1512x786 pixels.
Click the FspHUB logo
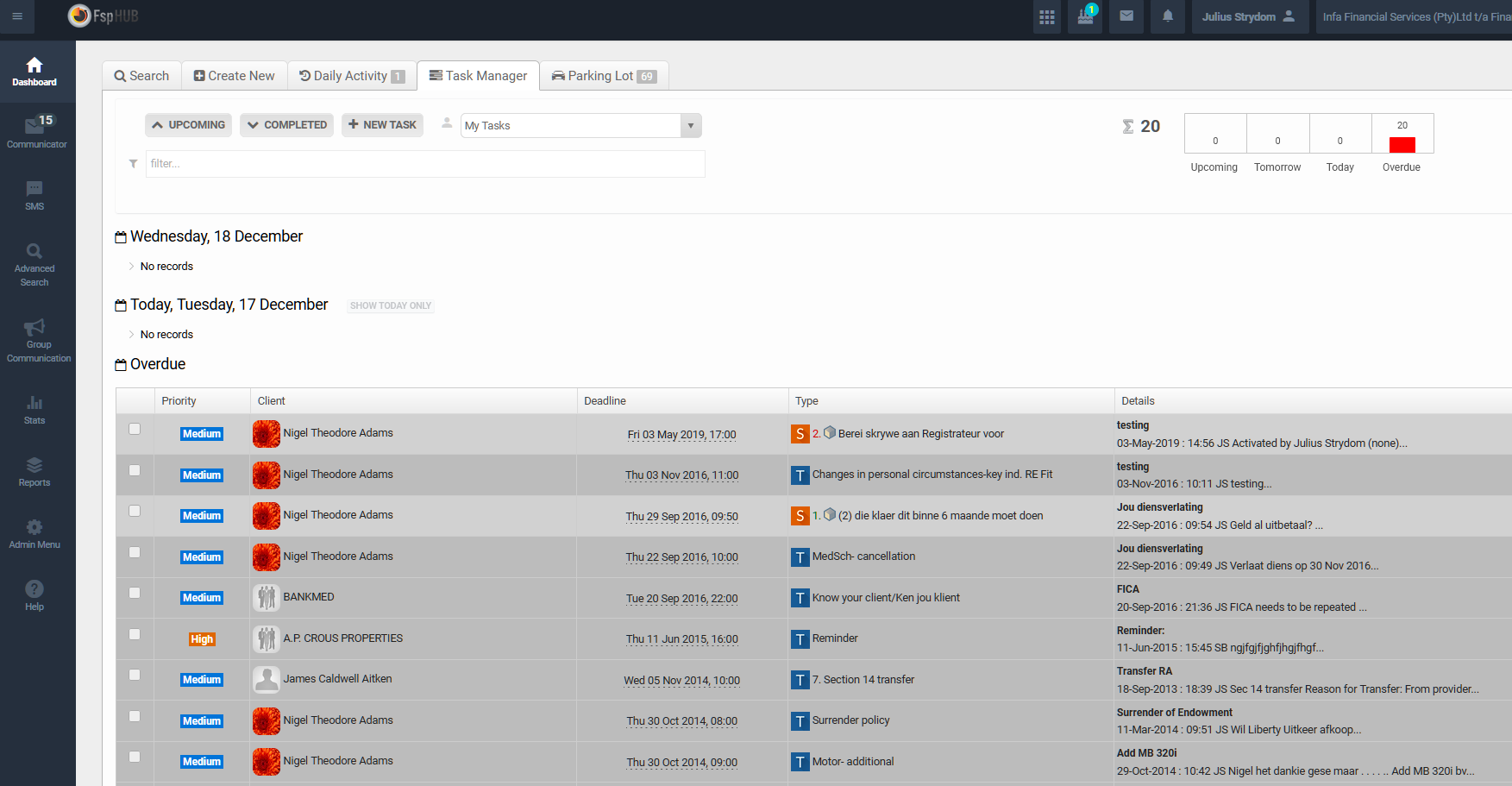tap(103, 16)
